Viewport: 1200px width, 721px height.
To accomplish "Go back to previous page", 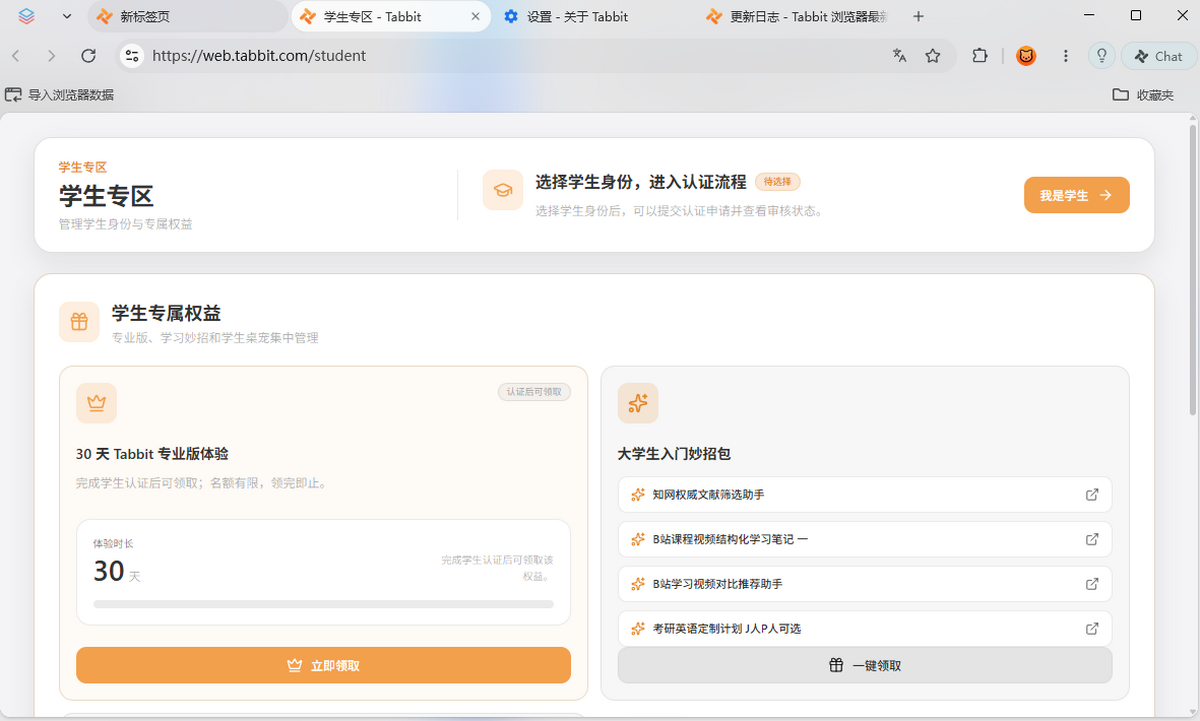I will coord(17,56).
